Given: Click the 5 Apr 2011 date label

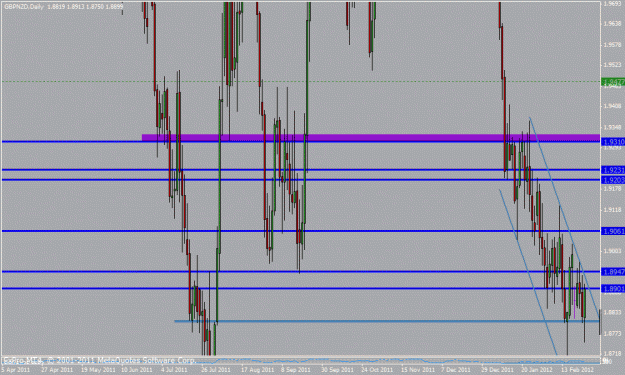Looking at the screenshot, I should point(16,370).
